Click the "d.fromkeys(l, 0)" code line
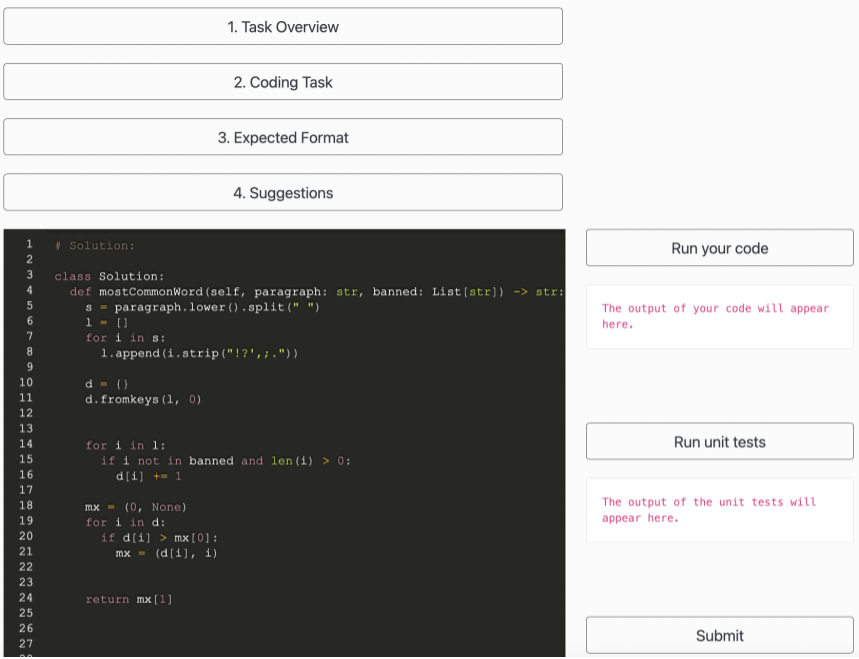The width and height of the screenshot is (859, 659). click(144, 400)
